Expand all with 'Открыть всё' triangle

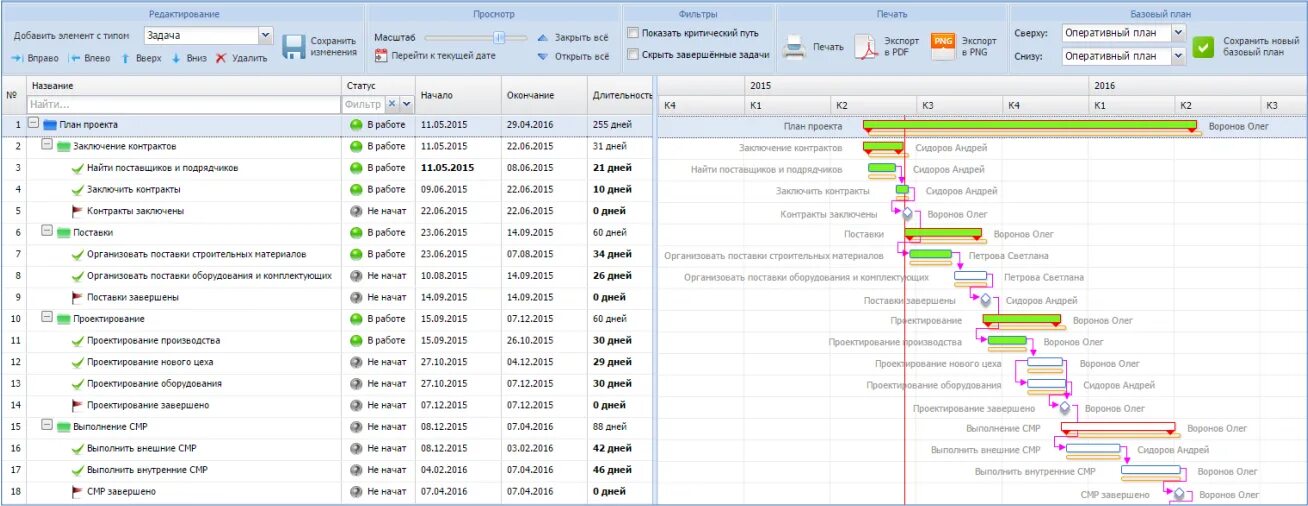pos(542,57)
